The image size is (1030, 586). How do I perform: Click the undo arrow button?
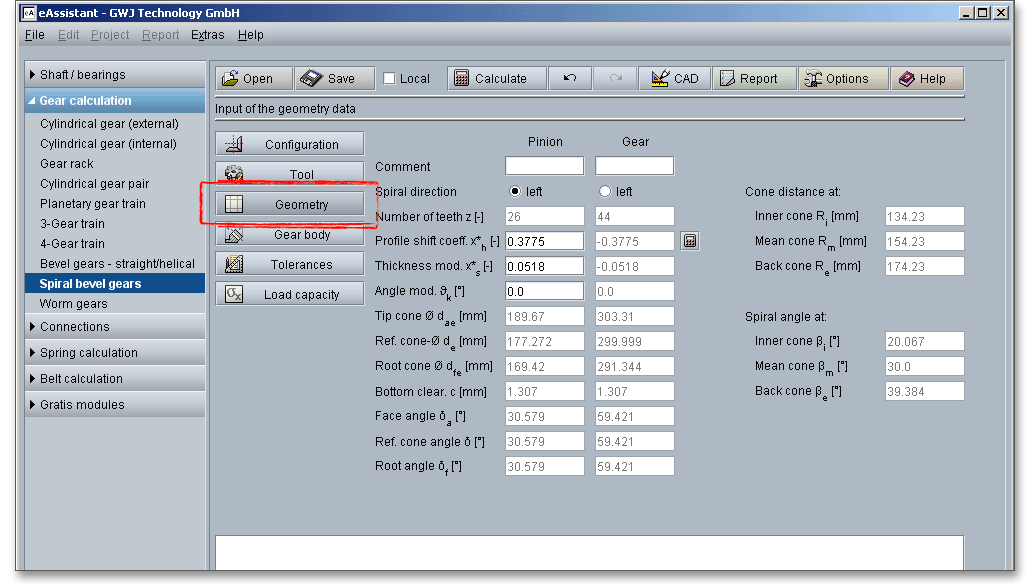(570, 79)
